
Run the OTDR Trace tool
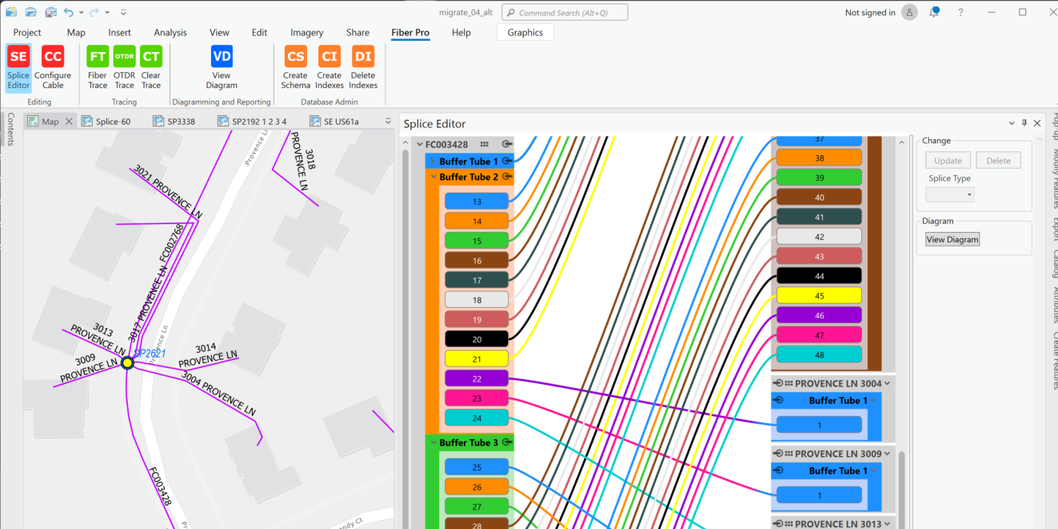click(124, 67)
